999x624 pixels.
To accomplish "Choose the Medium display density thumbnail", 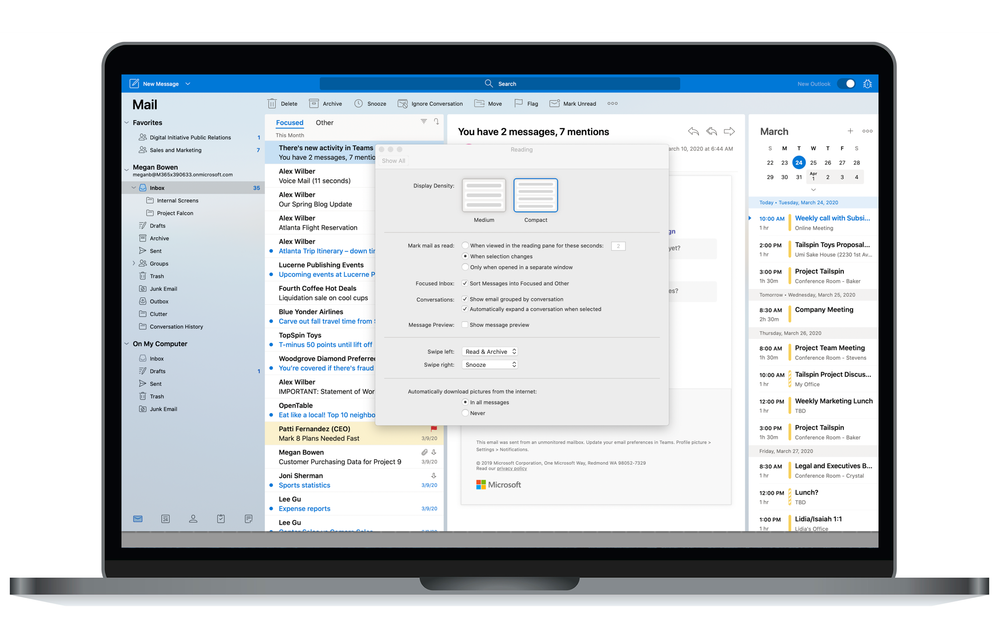I will tap(484, 195).
